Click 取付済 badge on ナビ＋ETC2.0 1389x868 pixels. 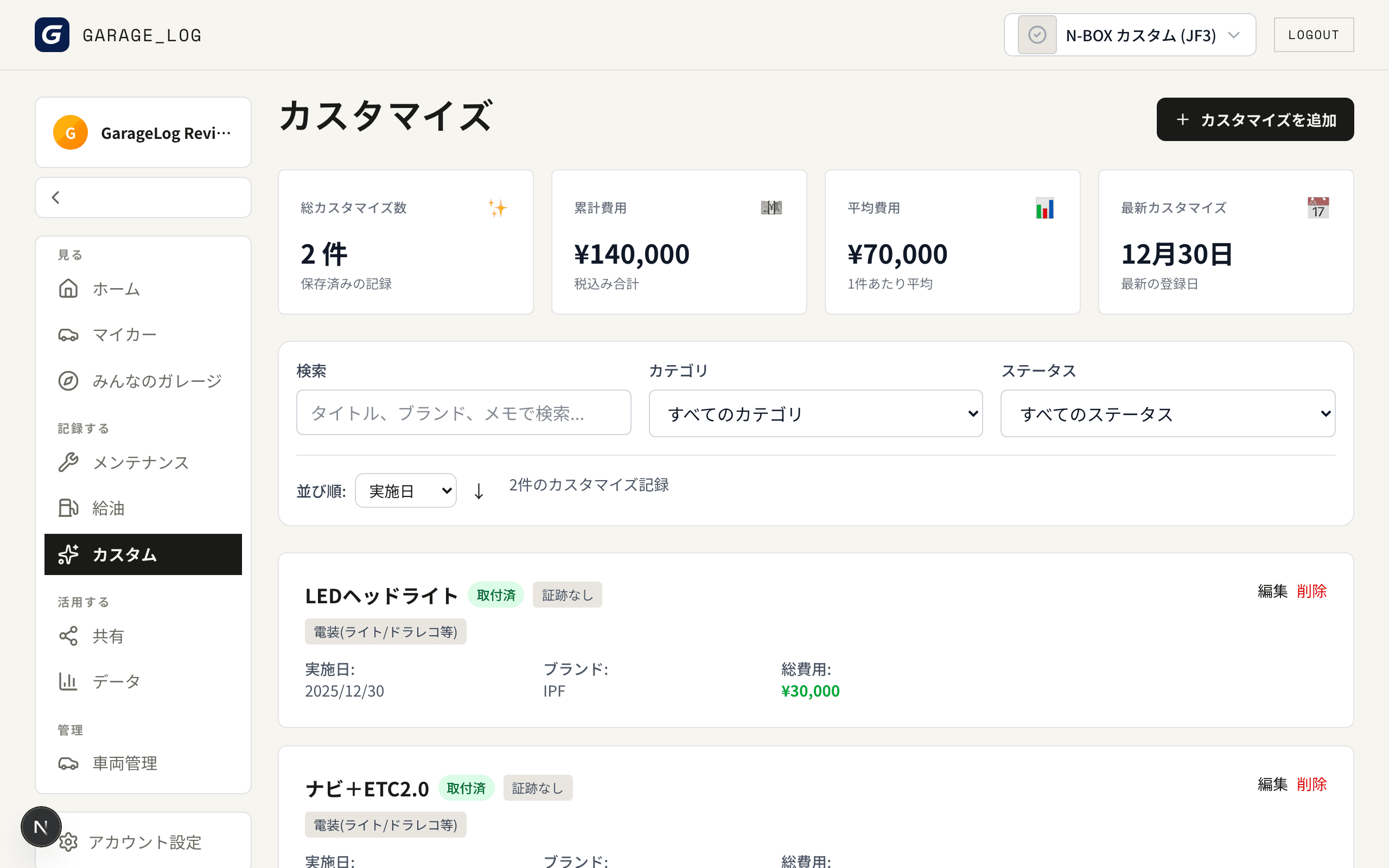point(466,788)
